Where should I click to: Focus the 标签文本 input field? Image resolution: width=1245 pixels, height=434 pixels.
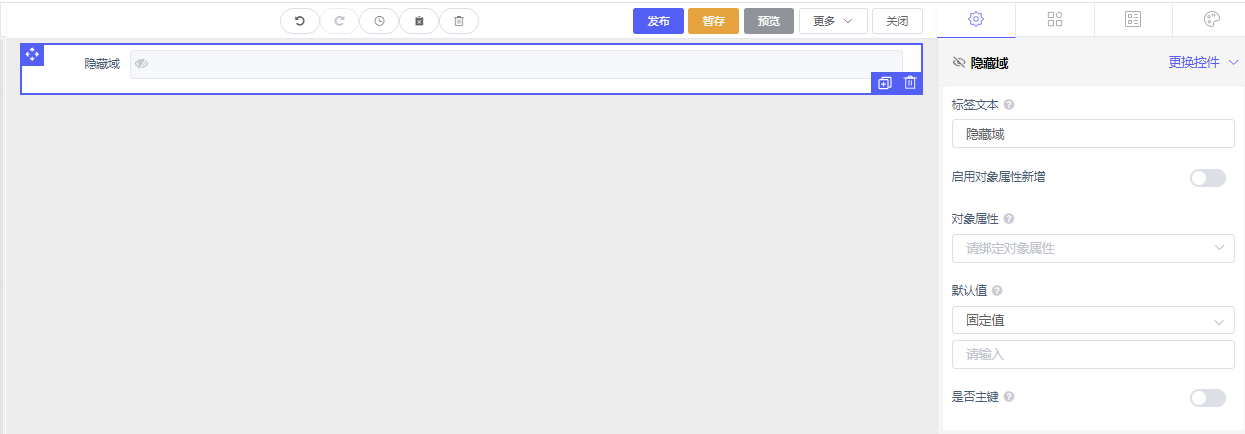[x=1093, y=133]
